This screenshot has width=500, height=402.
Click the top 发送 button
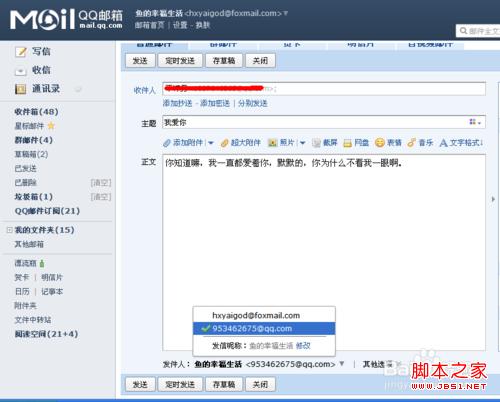click(140, 61)
